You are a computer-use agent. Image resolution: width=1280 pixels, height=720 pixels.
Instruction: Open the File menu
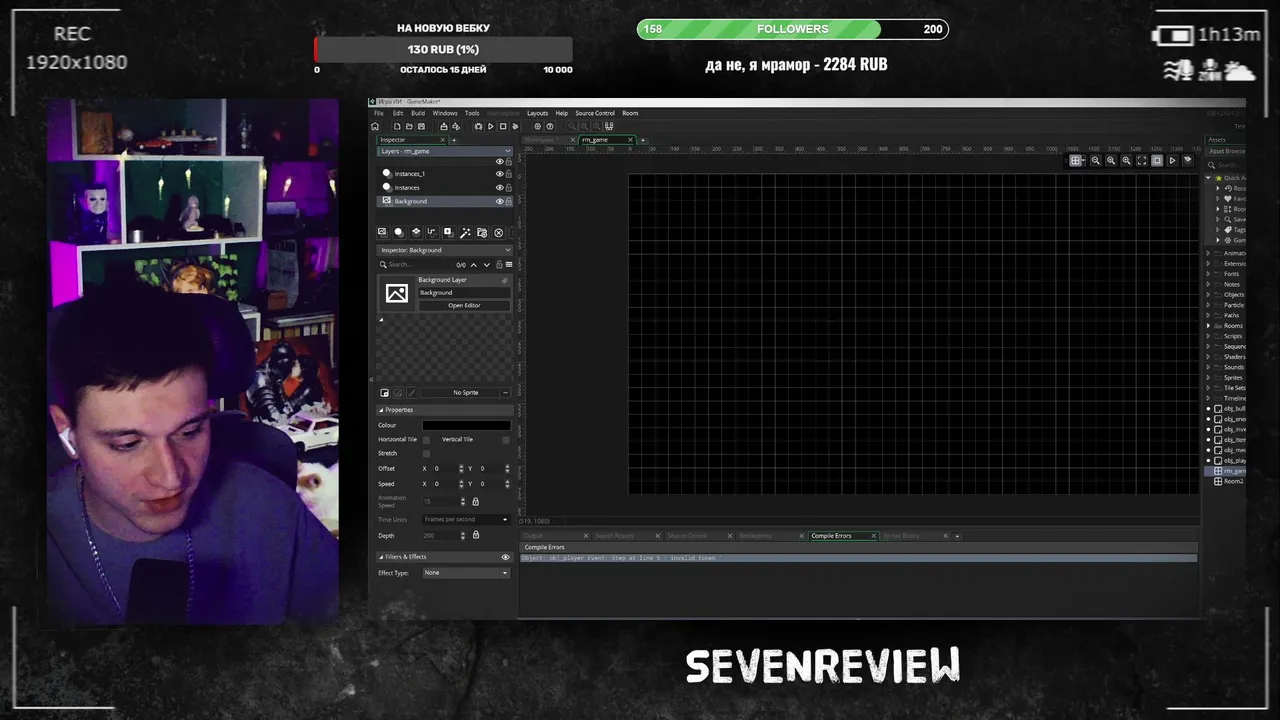coord(379,113)
